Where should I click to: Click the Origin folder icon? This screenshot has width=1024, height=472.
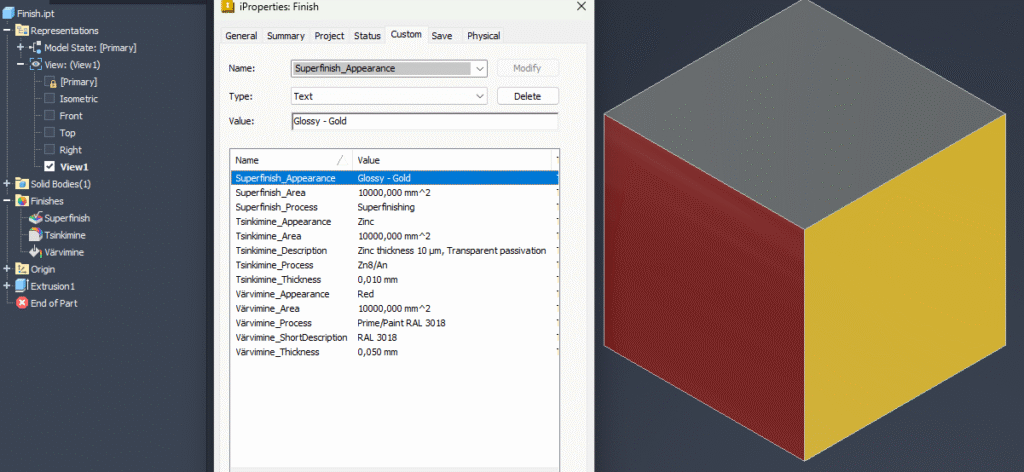pos(22,269)
